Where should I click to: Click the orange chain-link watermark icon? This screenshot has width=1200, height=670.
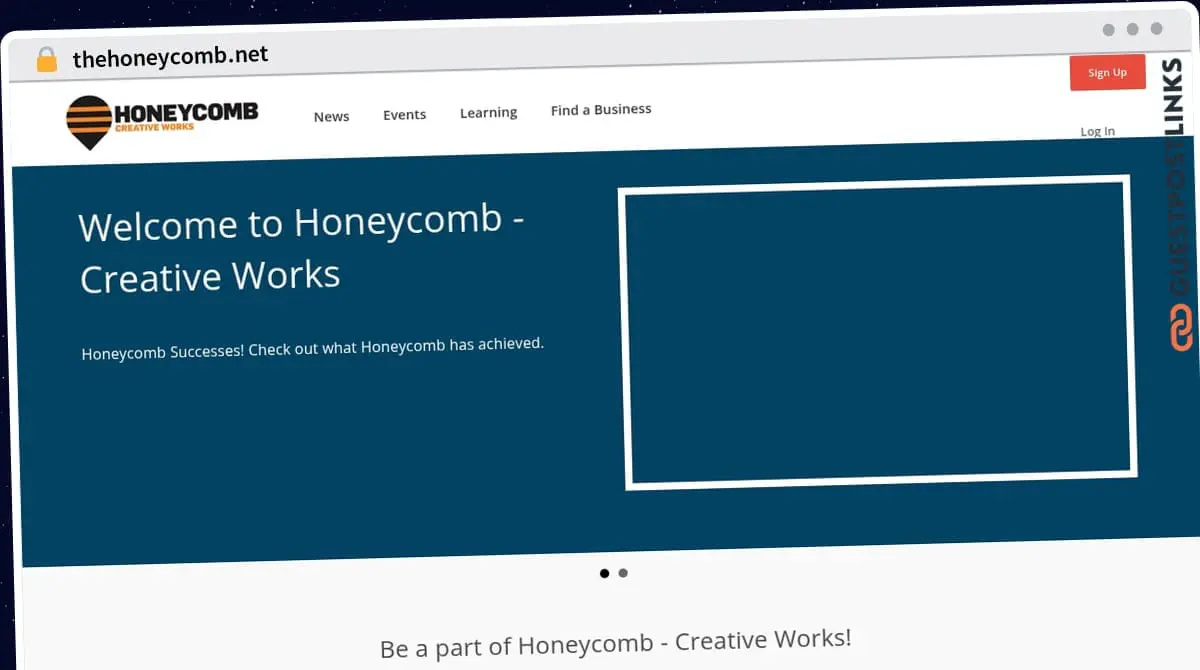pyautogui.click(x=1181, y=329)
